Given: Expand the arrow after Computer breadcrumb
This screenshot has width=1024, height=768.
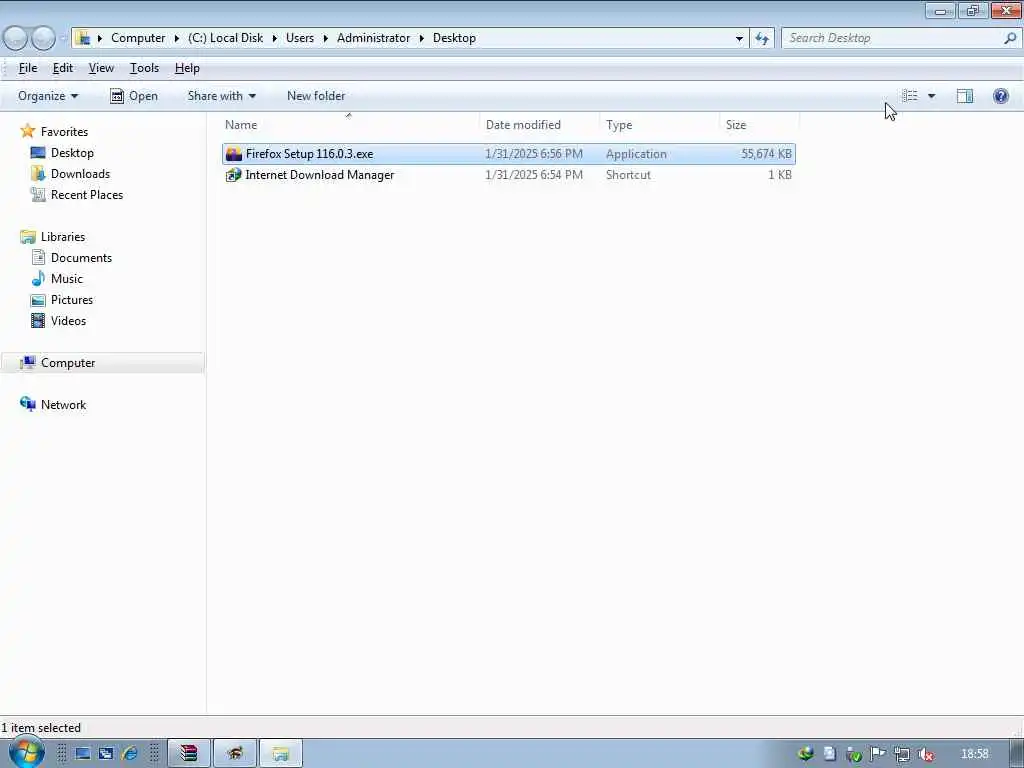Looking at the screenshot, I should [176, 39].
